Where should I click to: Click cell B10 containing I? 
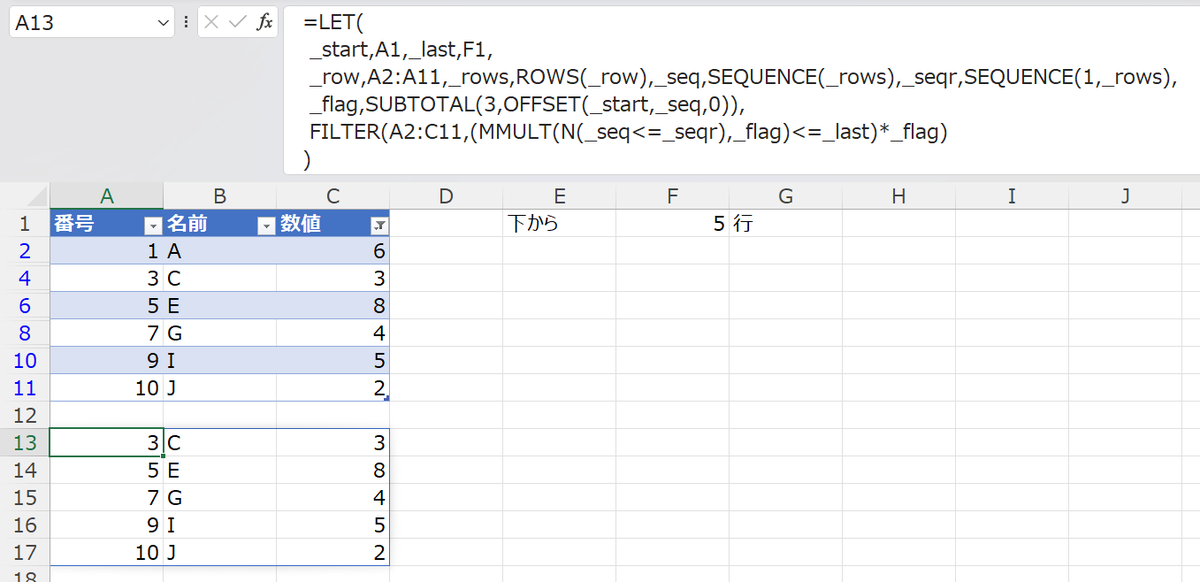[x=220, y=360]
